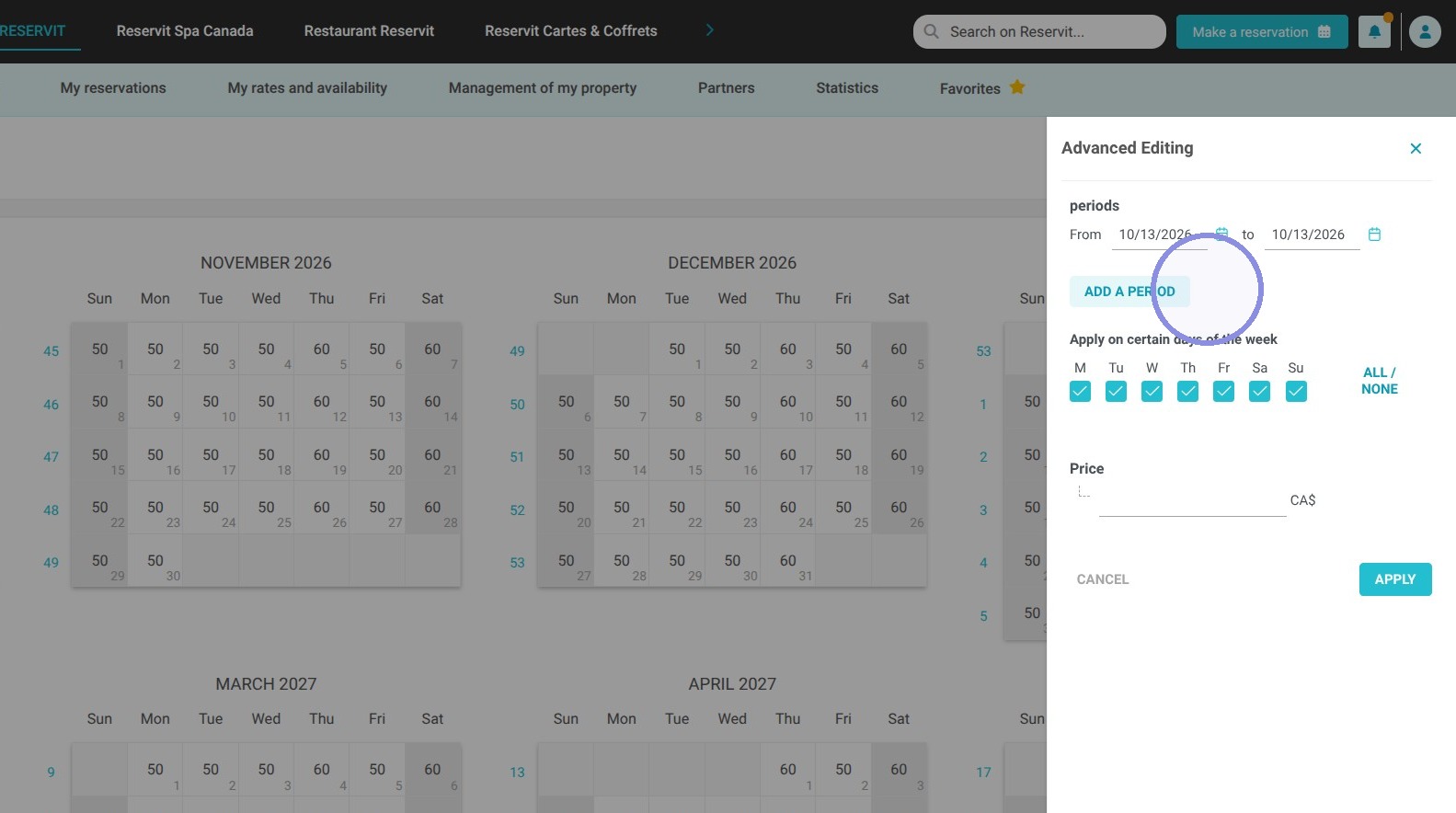Close the Advanced Editing panel
The height and width of the screenshot is (813, 1456).
click(1416, 148)
